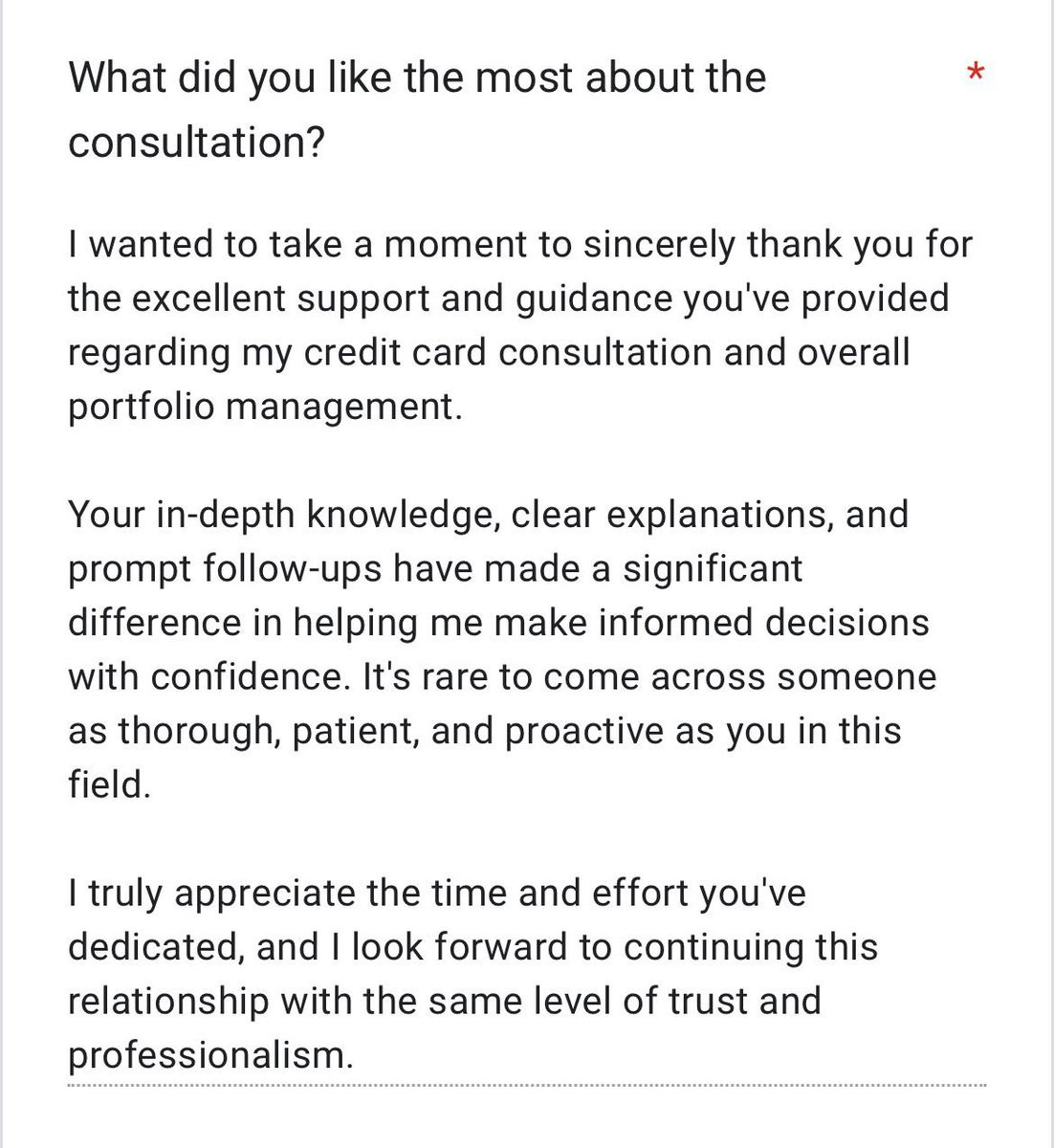
Task: Place cursor in the 'Your in-depth knowledge' paragraph
Action: (x=502, y=650)
